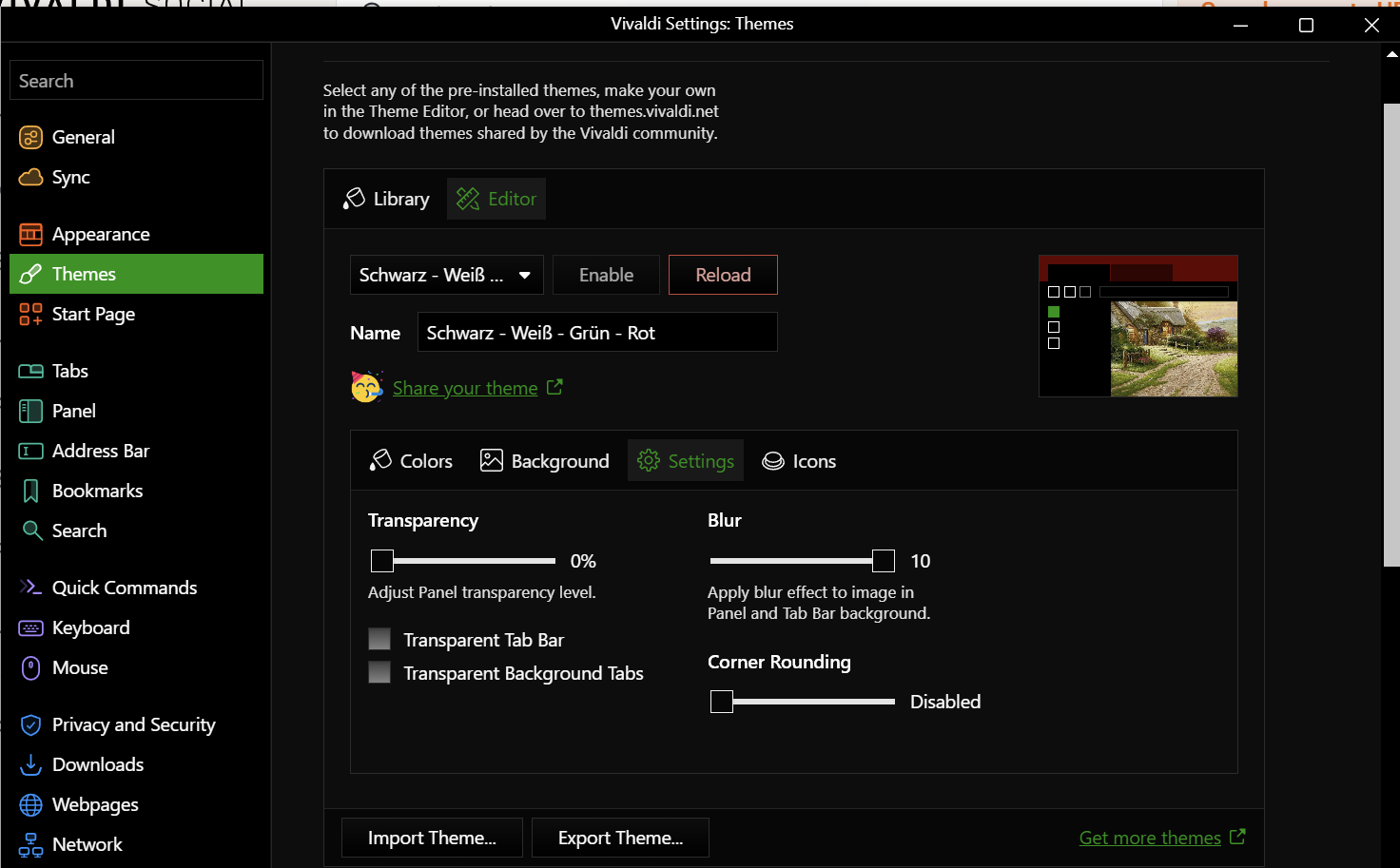Enable Transparent Tab Bar checkbox
1400x868 pixels.
[379, 639]
